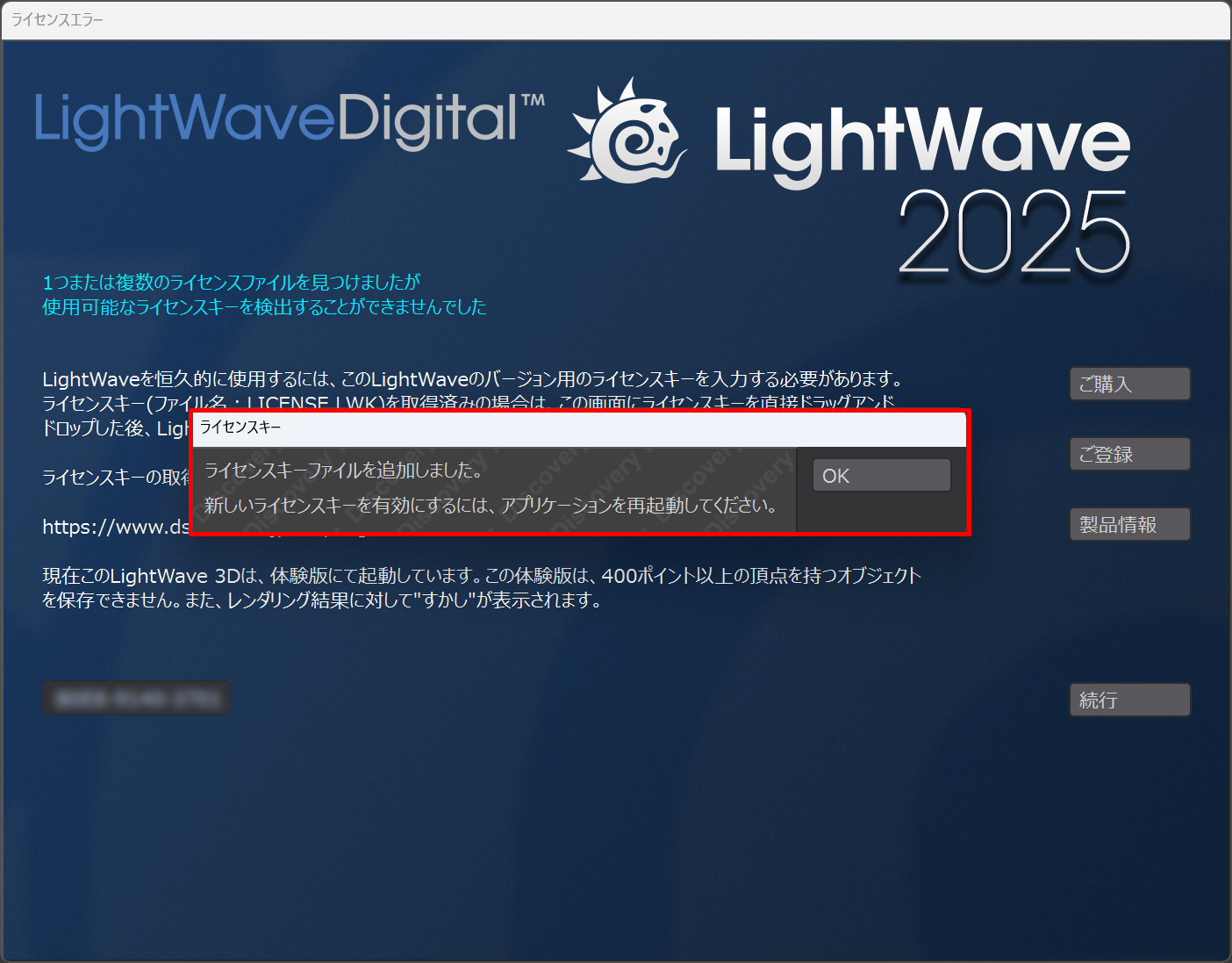Viewport: 1232px width, 963px height.
Task: Continue with the 続行 button
Action: [x=1129, y=700]
